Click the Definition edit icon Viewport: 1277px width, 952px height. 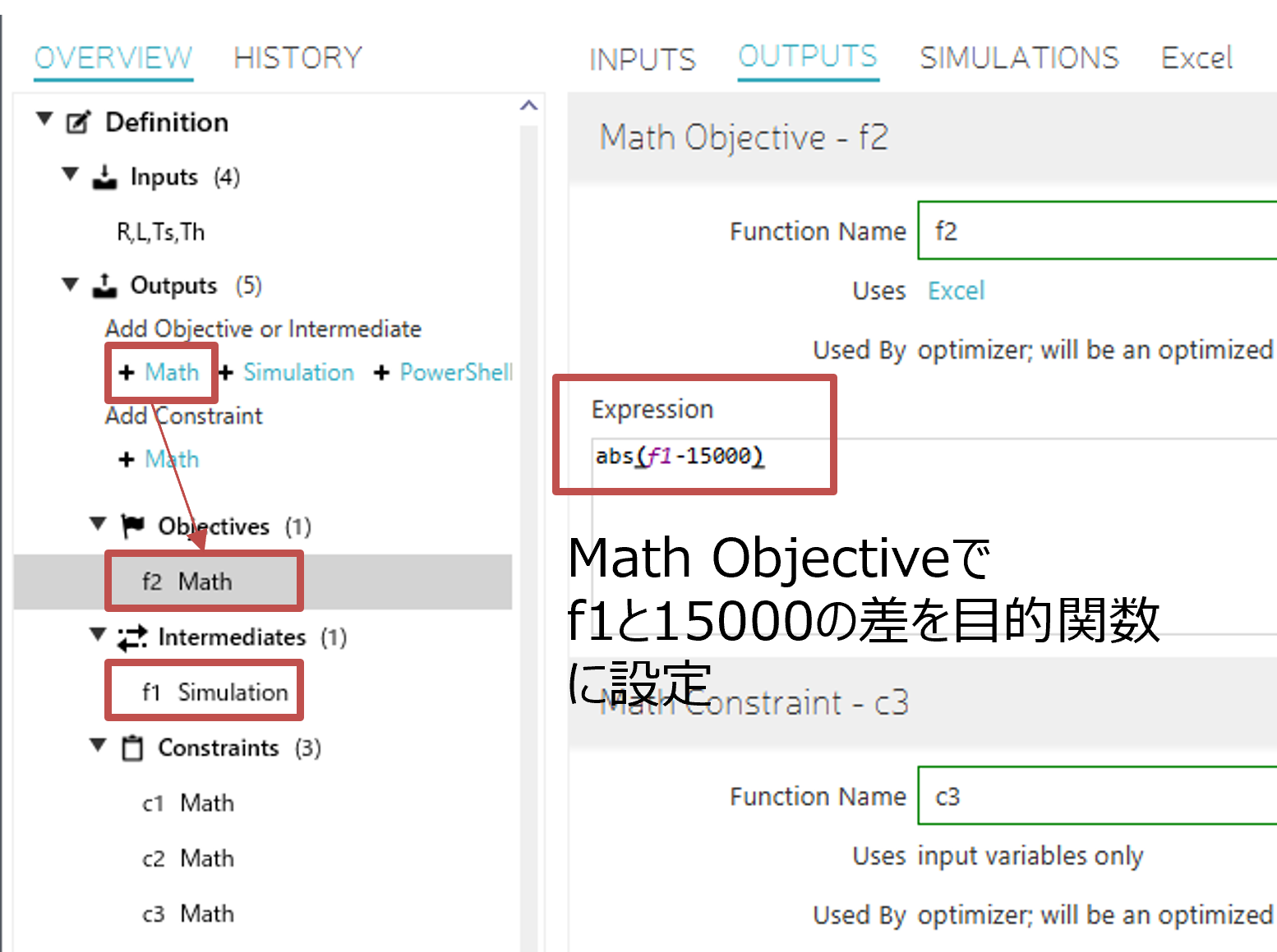pyautogui.click(x=78, y=122)
